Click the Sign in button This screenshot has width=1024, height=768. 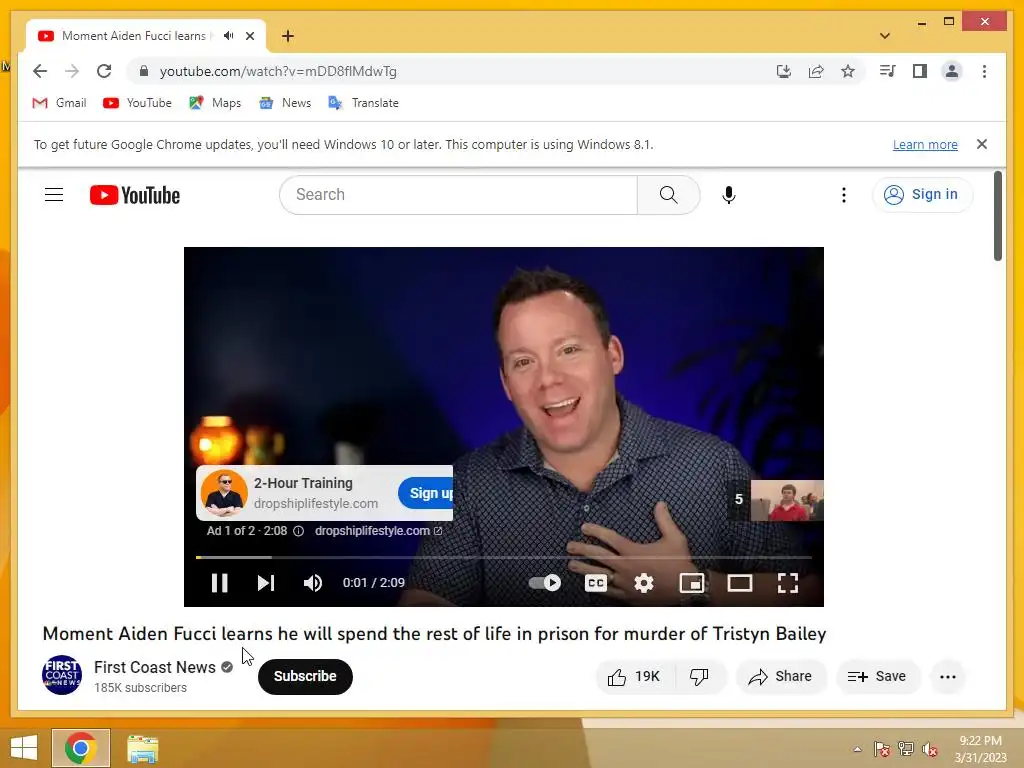921,195
